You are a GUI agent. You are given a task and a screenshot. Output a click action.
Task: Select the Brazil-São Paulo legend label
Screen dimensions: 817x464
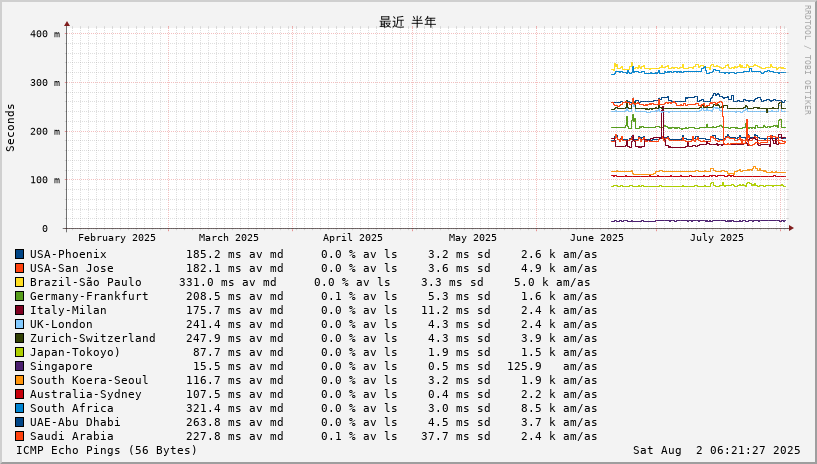85,282
